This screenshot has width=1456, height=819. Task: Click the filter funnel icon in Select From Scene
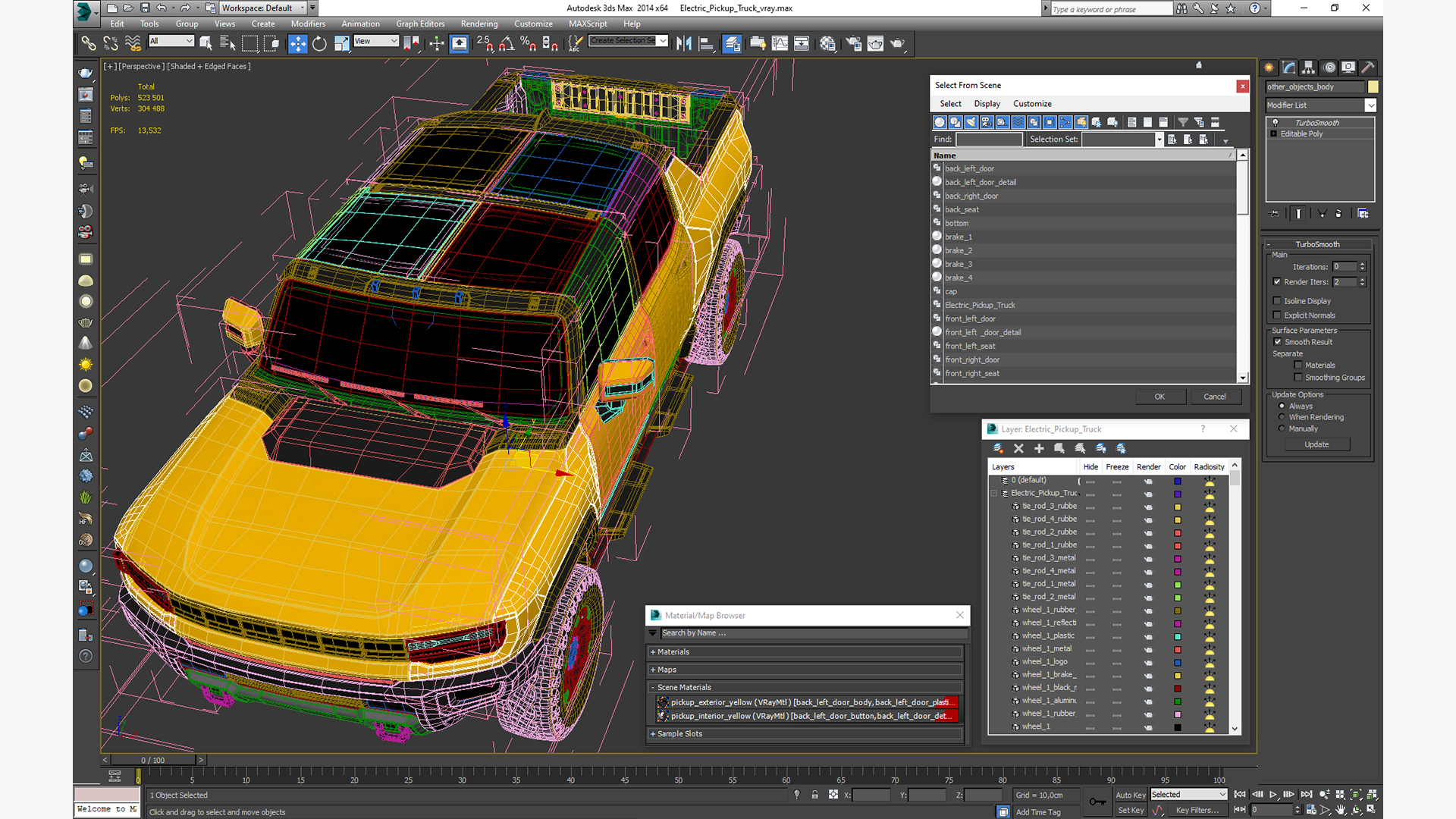1183,122
